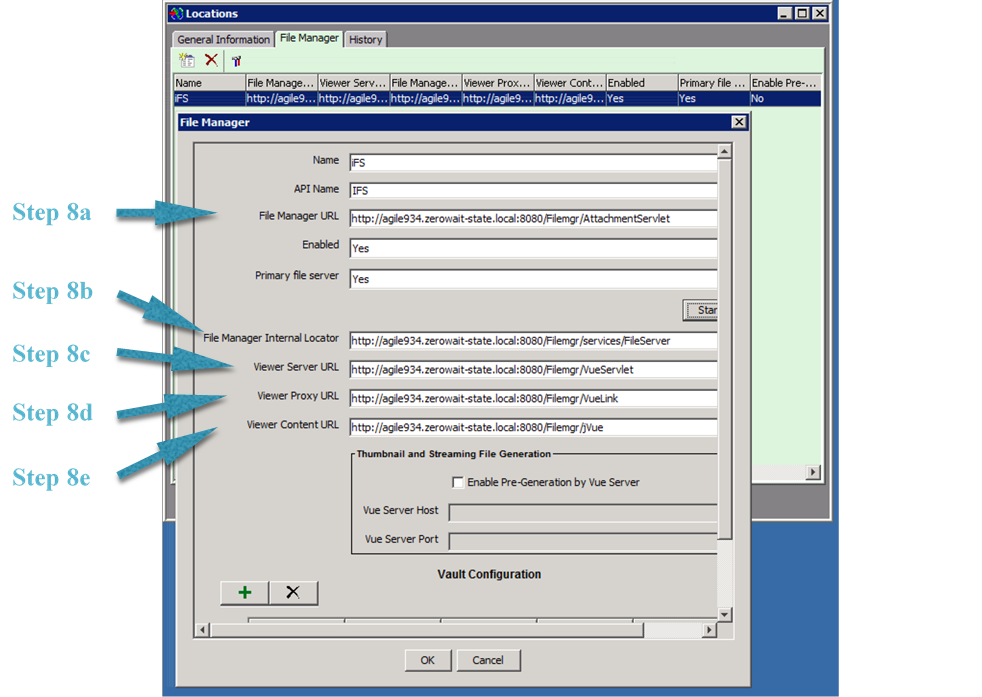Edit the Viewer Proxy URL field
This screenshot has height=697, width=982.
pos(530,398)
